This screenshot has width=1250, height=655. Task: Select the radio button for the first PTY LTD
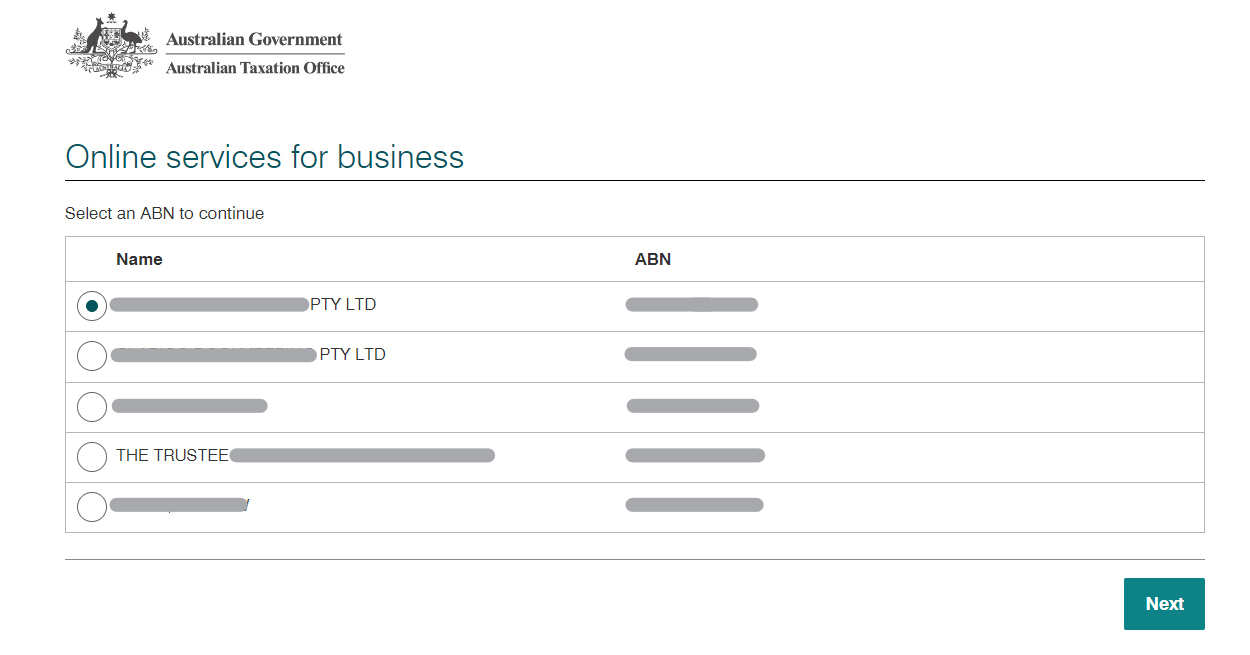click(x=91, y=305)
